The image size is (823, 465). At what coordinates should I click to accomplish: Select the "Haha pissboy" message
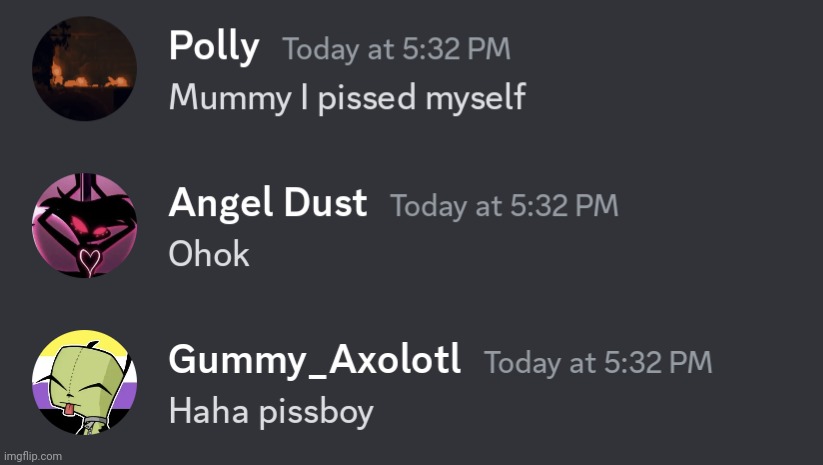click(270, 410)
